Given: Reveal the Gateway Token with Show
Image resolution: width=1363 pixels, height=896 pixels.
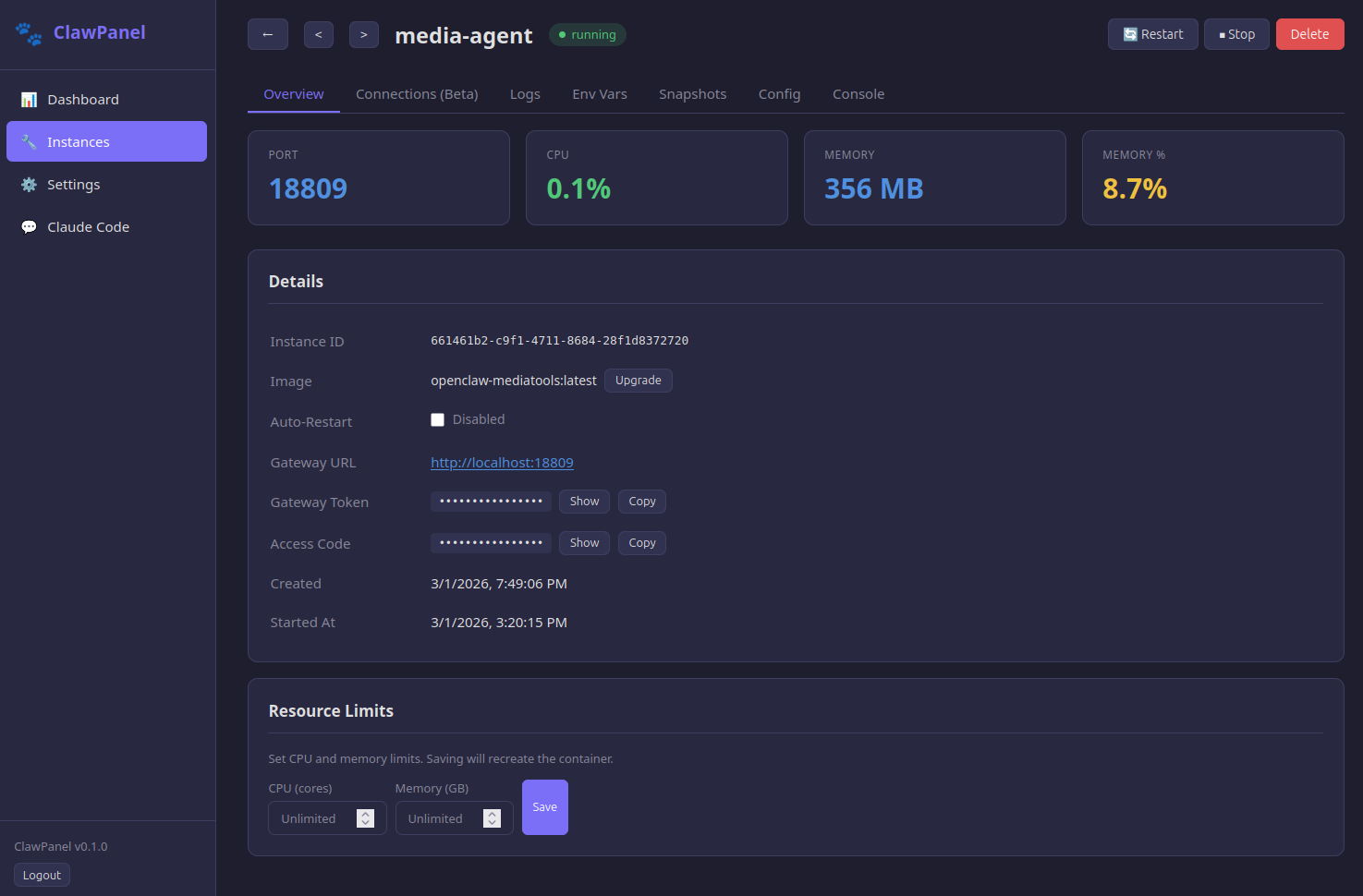Looking at the screenshot, I should tap(583, 501).
